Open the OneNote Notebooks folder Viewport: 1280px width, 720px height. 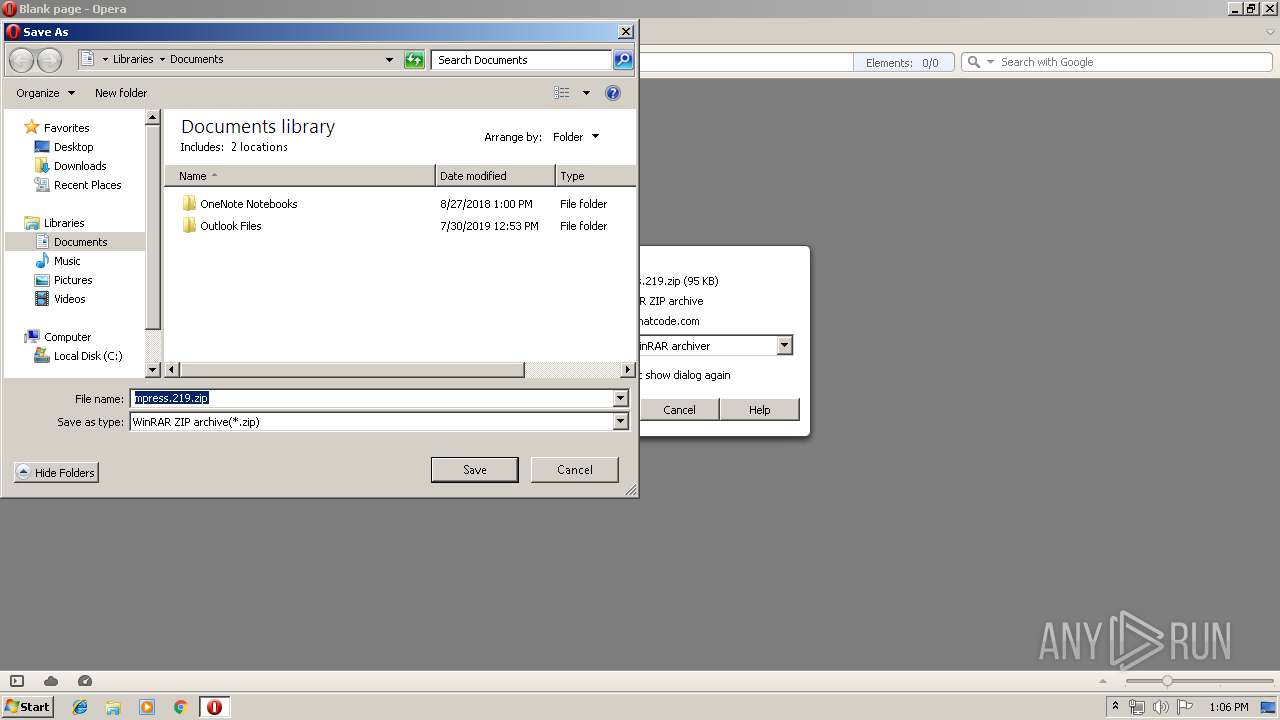[x=248, y=204]
